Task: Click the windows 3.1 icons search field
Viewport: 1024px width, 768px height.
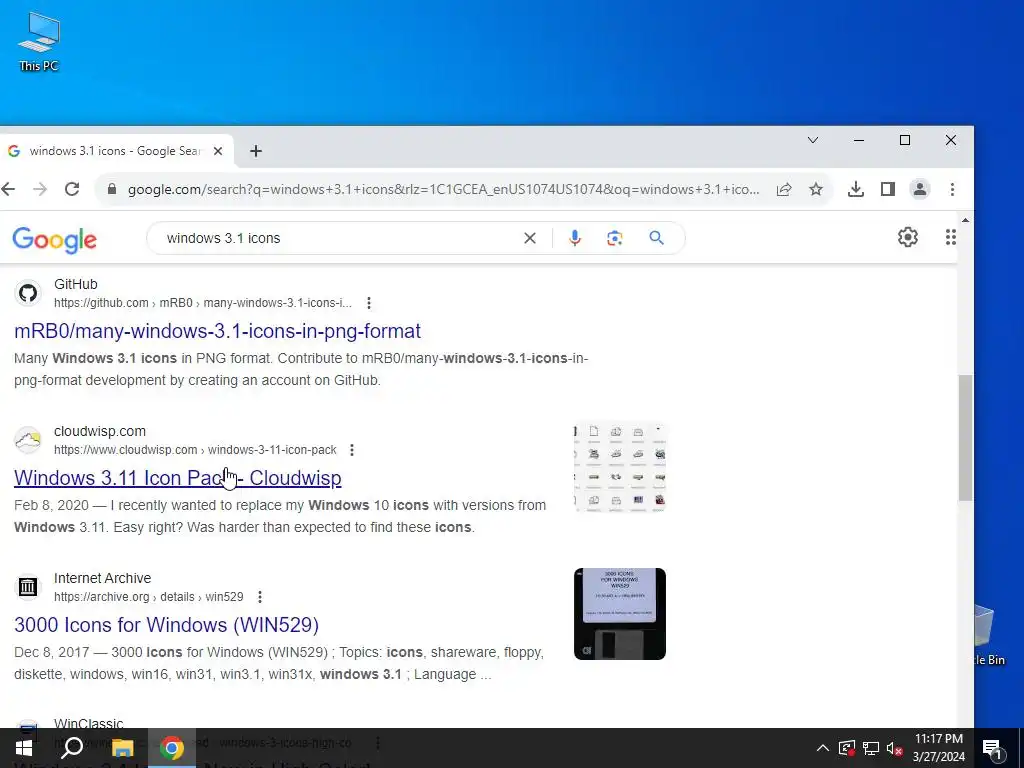Action: [340, 238]
